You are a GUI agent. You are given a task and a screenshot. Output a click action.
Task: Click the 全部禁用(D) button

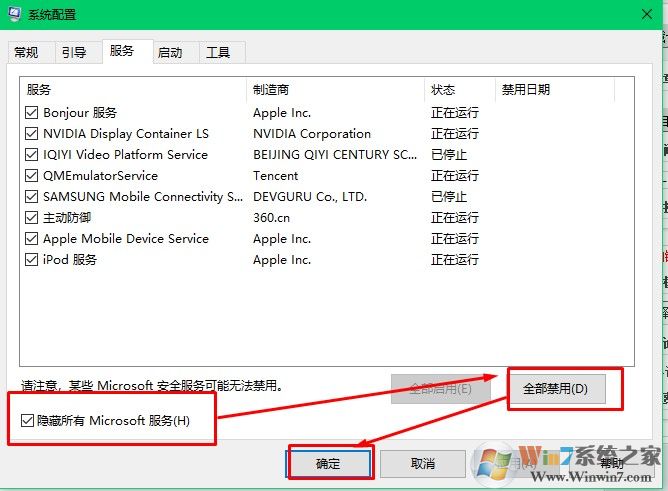pos(556,389)
